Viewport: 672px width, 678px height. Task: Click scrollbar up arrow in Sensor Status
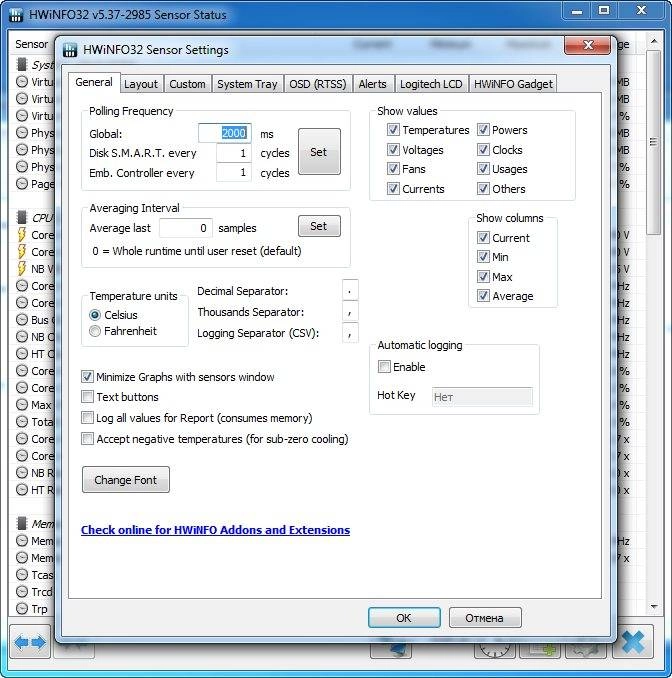click(x=654, y=41)
